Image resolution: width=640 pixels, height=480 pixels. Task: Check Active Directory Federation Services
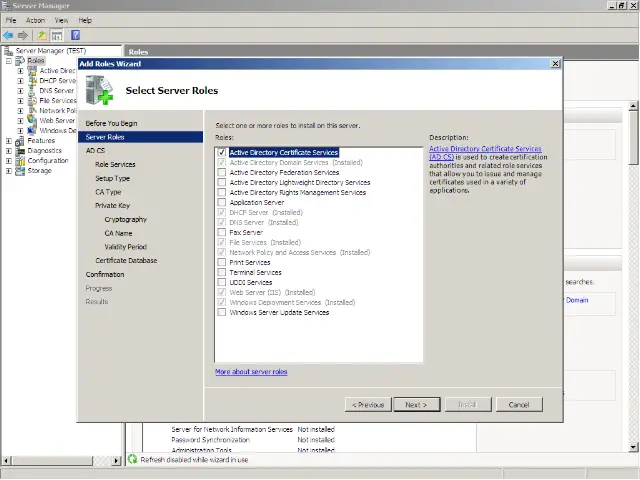pos(222,172)
